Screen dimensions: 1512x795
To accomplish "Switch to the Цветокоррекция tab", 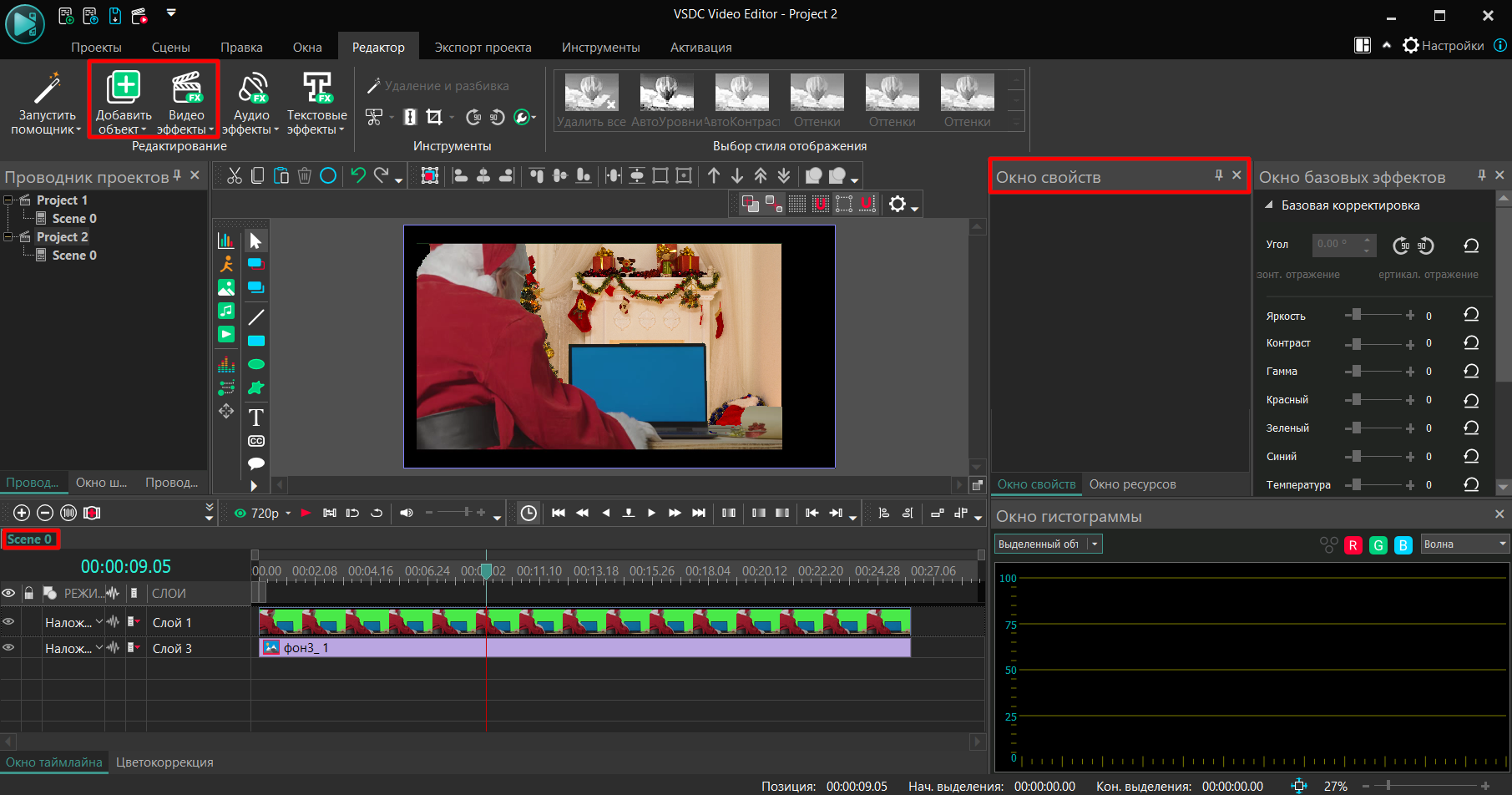I will 164,762.
